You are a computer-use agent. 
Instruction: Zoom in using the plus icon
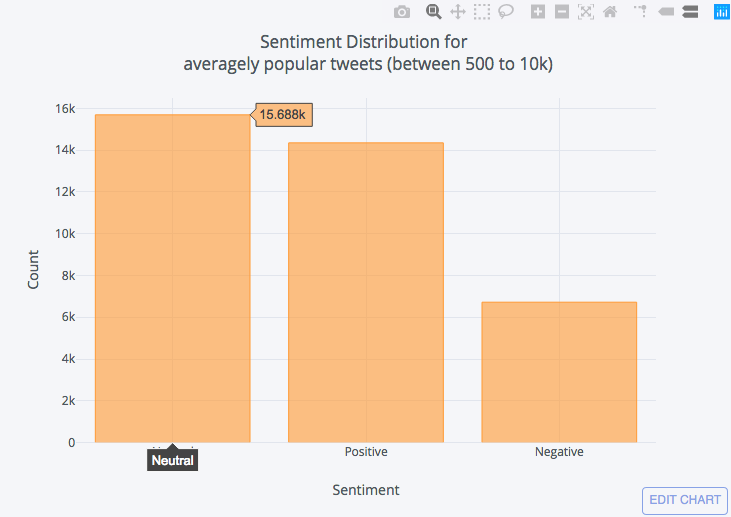coord(538,12)
